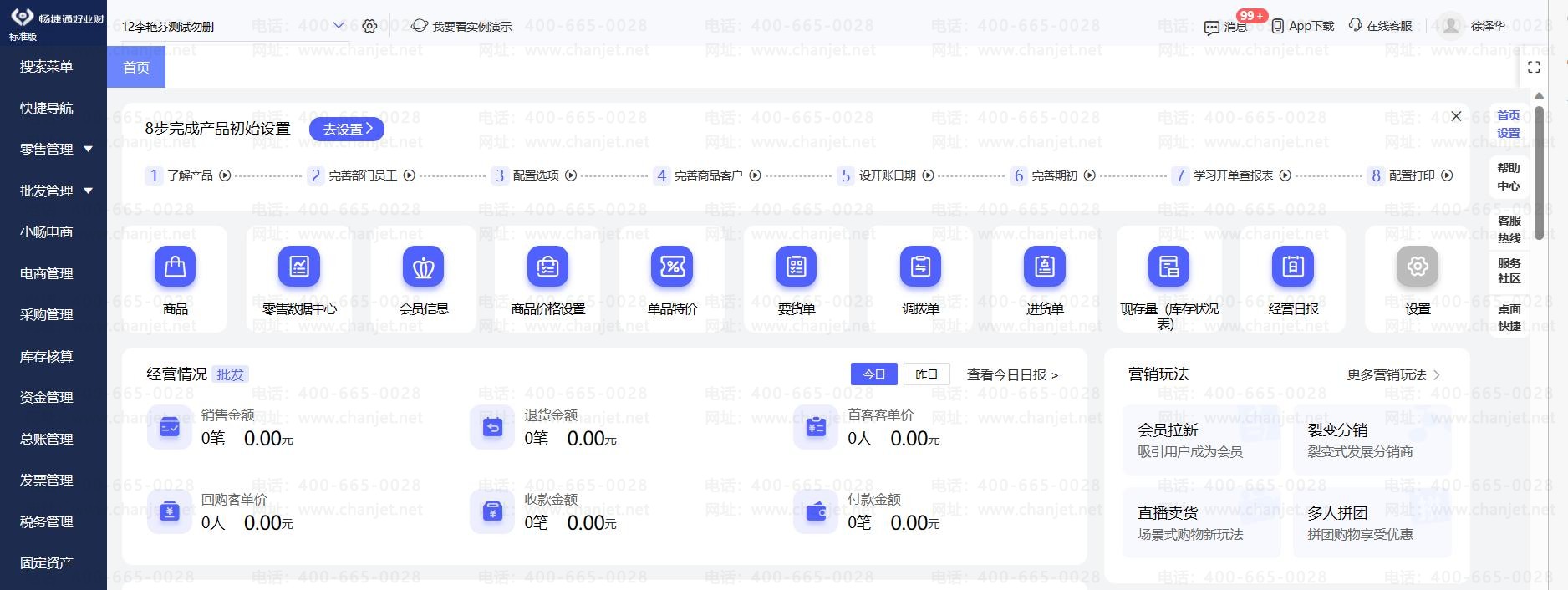Open 经营日报 shortcut icon
The width and height of the screenshot is (1568, 590).
(1293, 267)
